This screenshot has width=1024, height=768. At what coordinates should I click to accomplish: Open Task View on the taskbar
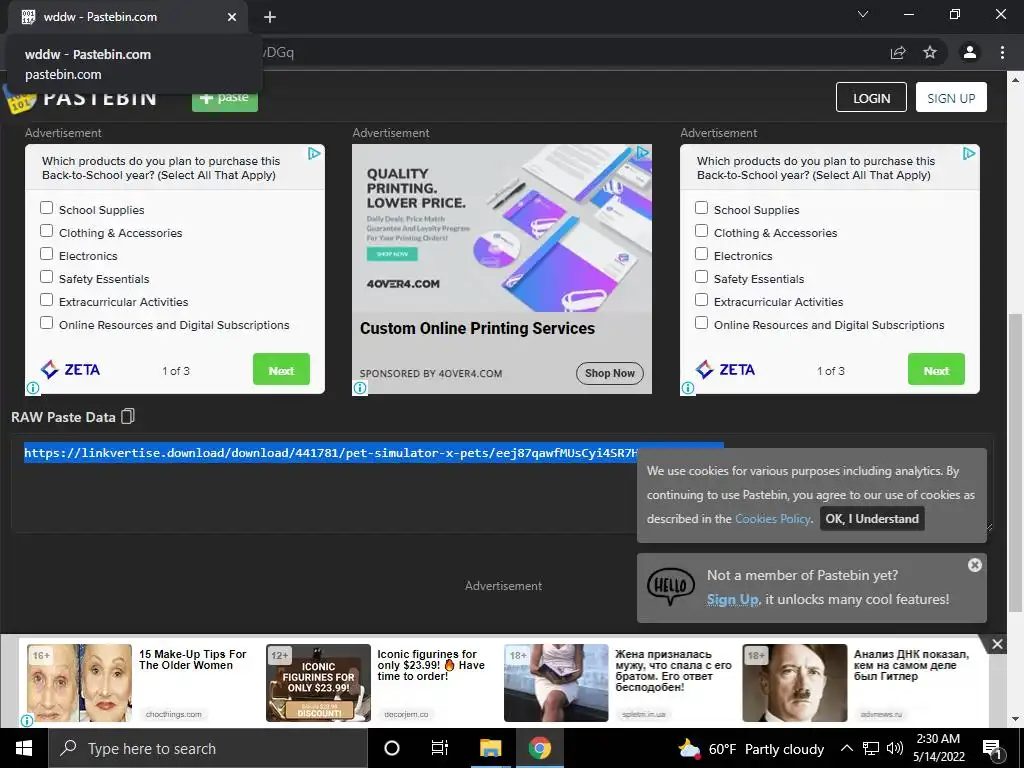pos(440,748)
